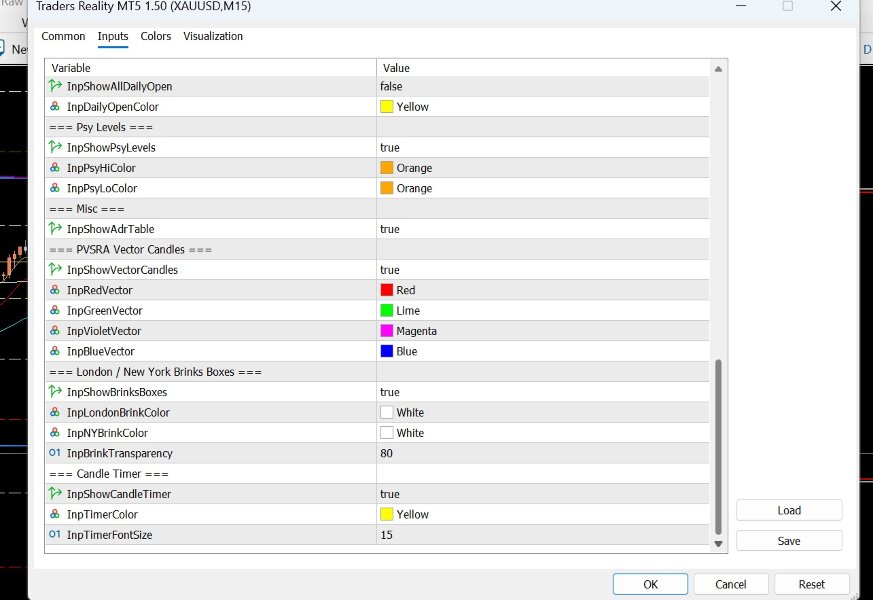The height and width of the screenshot is (600, 873).
Task: Open the Visualization tab
Action: [213, 36]
